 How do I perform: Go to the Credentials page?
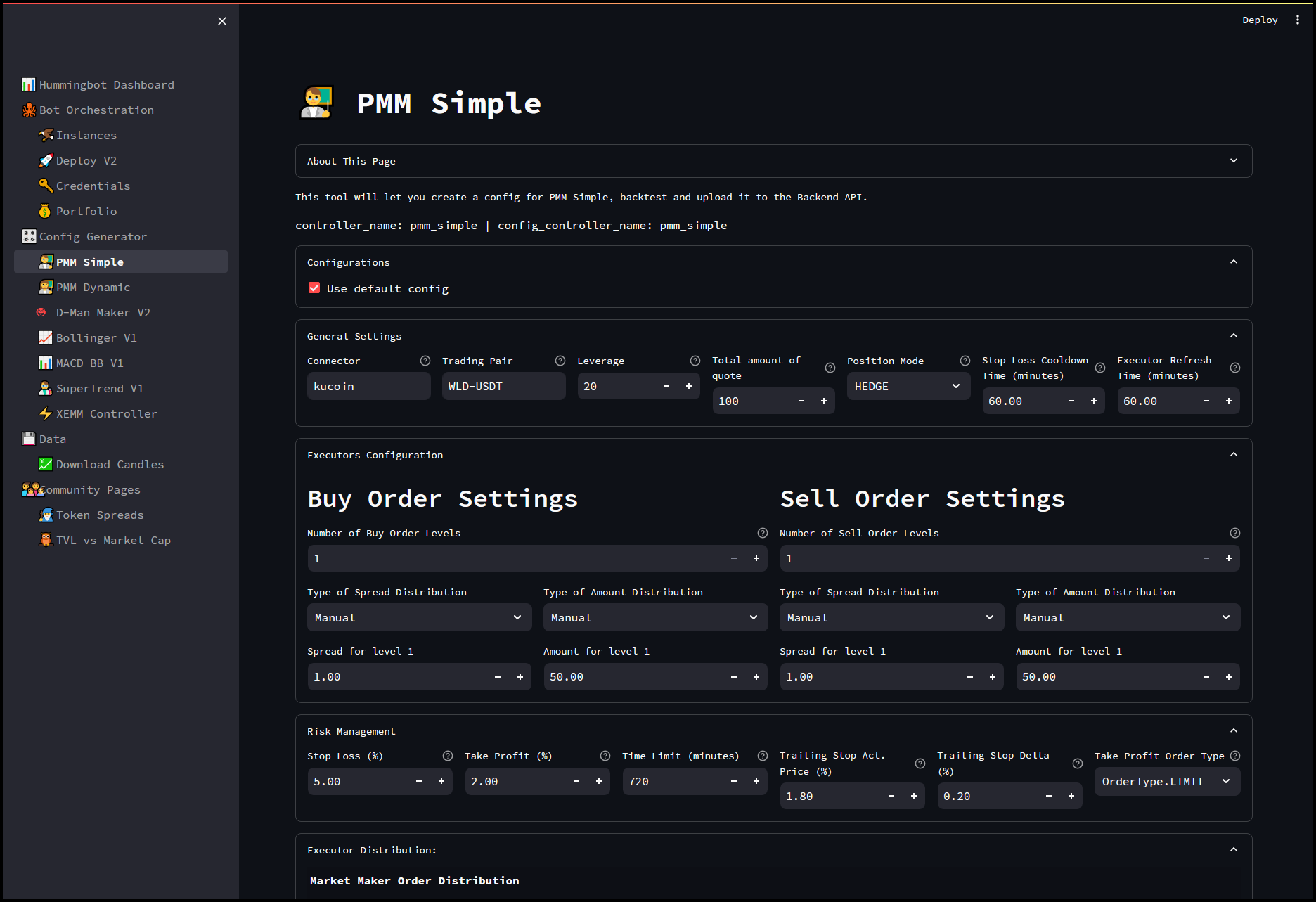point(93,186)
